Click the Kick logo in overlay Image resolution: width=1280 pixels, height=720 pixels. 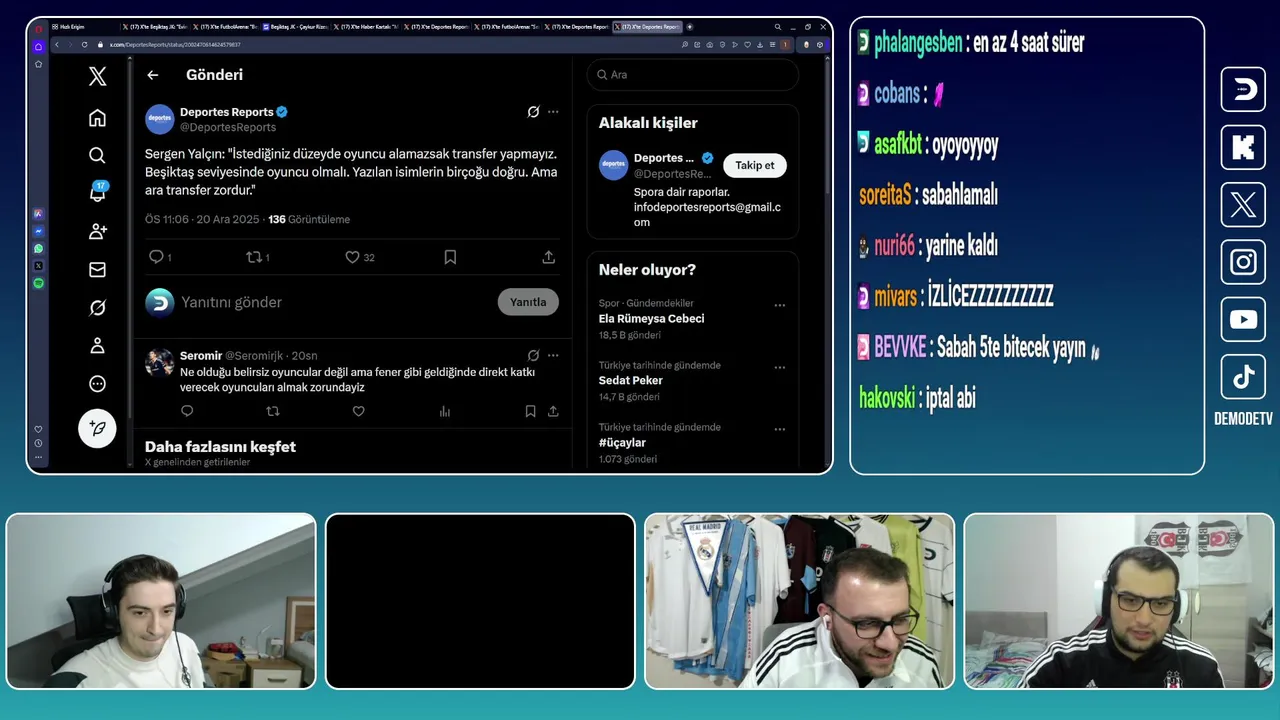pos(1243,147)
